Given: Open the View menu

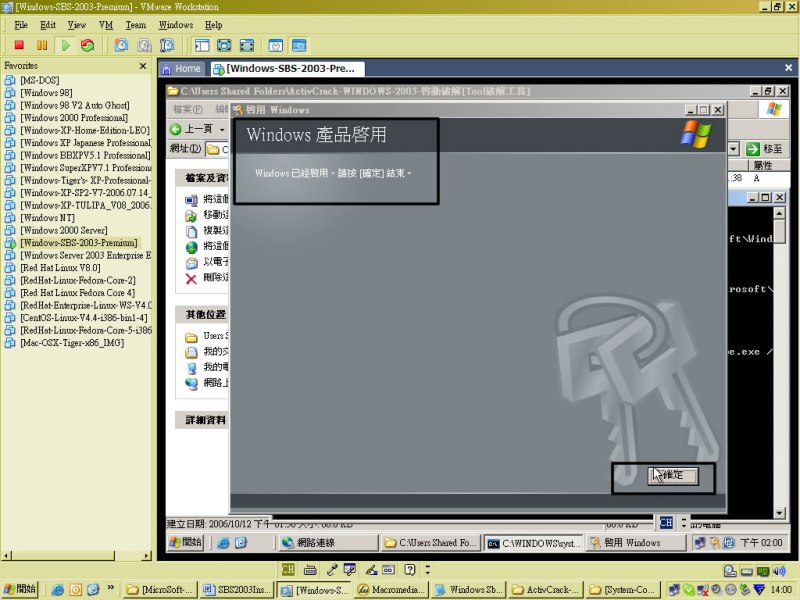Looking at the screenshot, I should click(x=77, y=25).
